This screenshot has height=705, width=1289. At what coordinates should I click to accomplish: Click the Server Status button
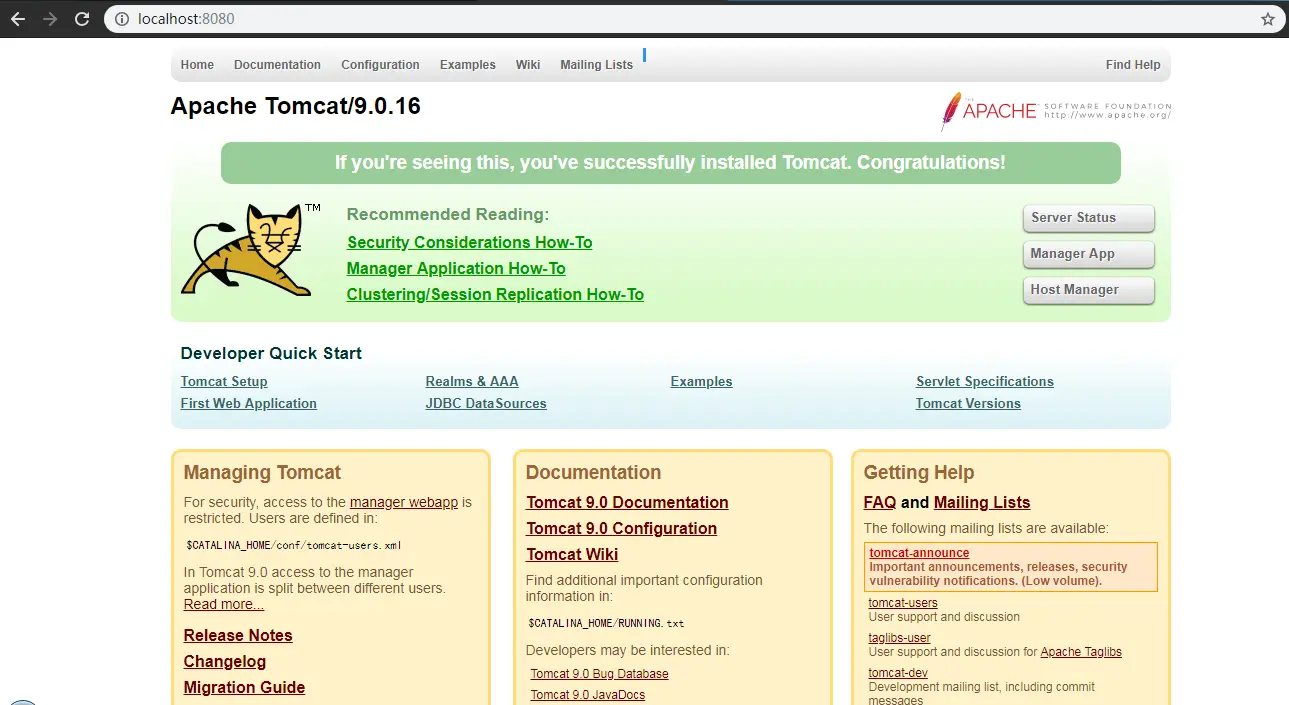1088,218
